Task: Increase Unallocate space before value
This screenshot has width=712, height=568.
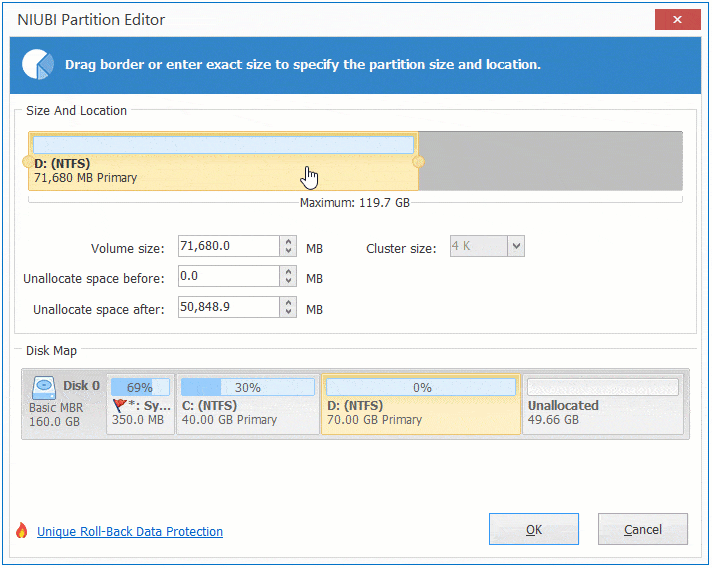Action: click(289, 272)
